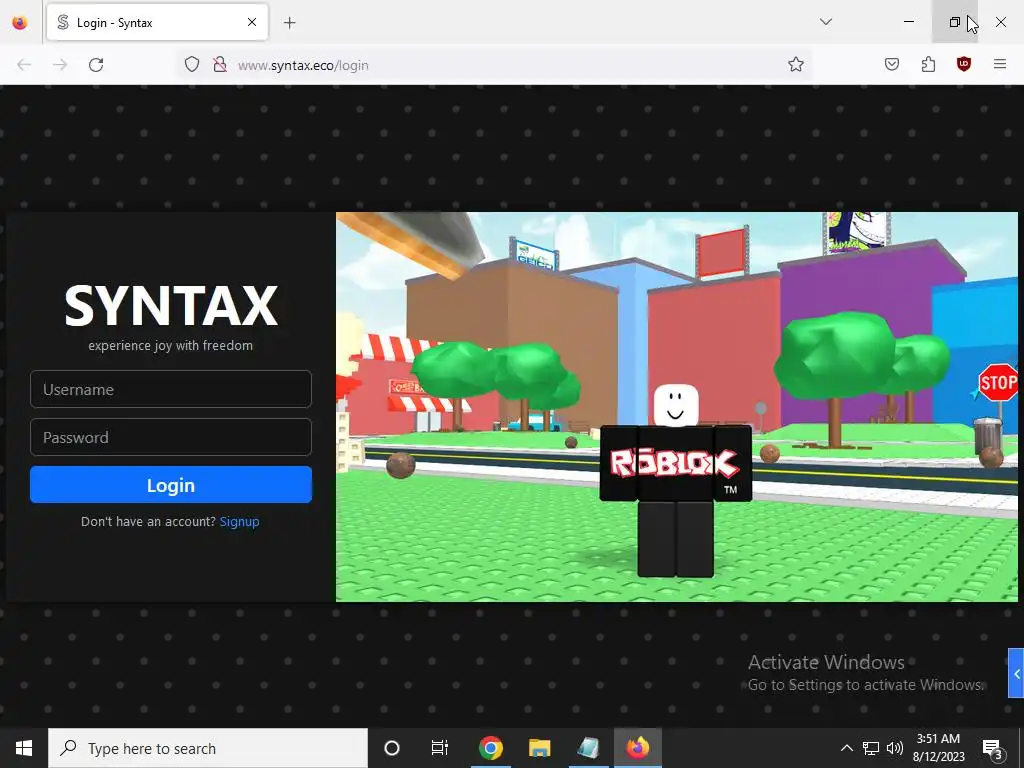Open the clock showing 3:51 AM
Image resolution: width=1024 pixels, height=768 pixels.
[938, 748]
